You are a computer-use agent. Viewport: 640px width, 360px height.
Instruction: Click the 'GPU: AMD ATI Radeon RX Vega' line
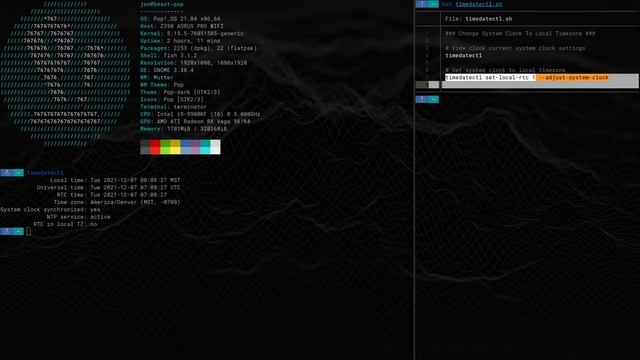click(195, 122)
